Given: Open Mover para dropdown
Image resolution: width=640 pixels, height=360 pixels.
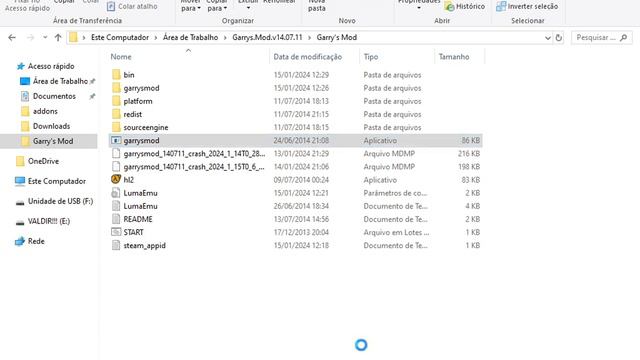Looking at the screenshot, I should 190,6.
